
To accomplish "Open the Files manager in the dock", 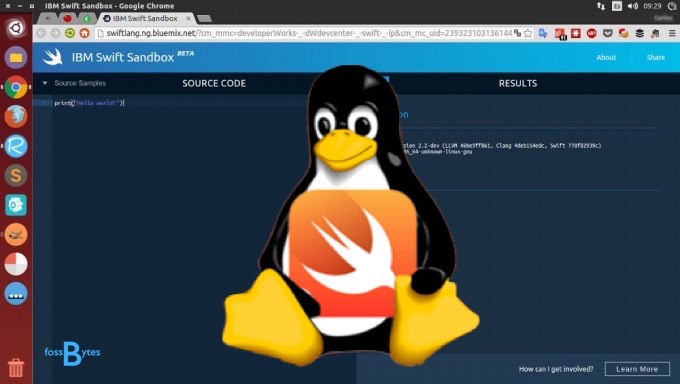I will (16, 57).
